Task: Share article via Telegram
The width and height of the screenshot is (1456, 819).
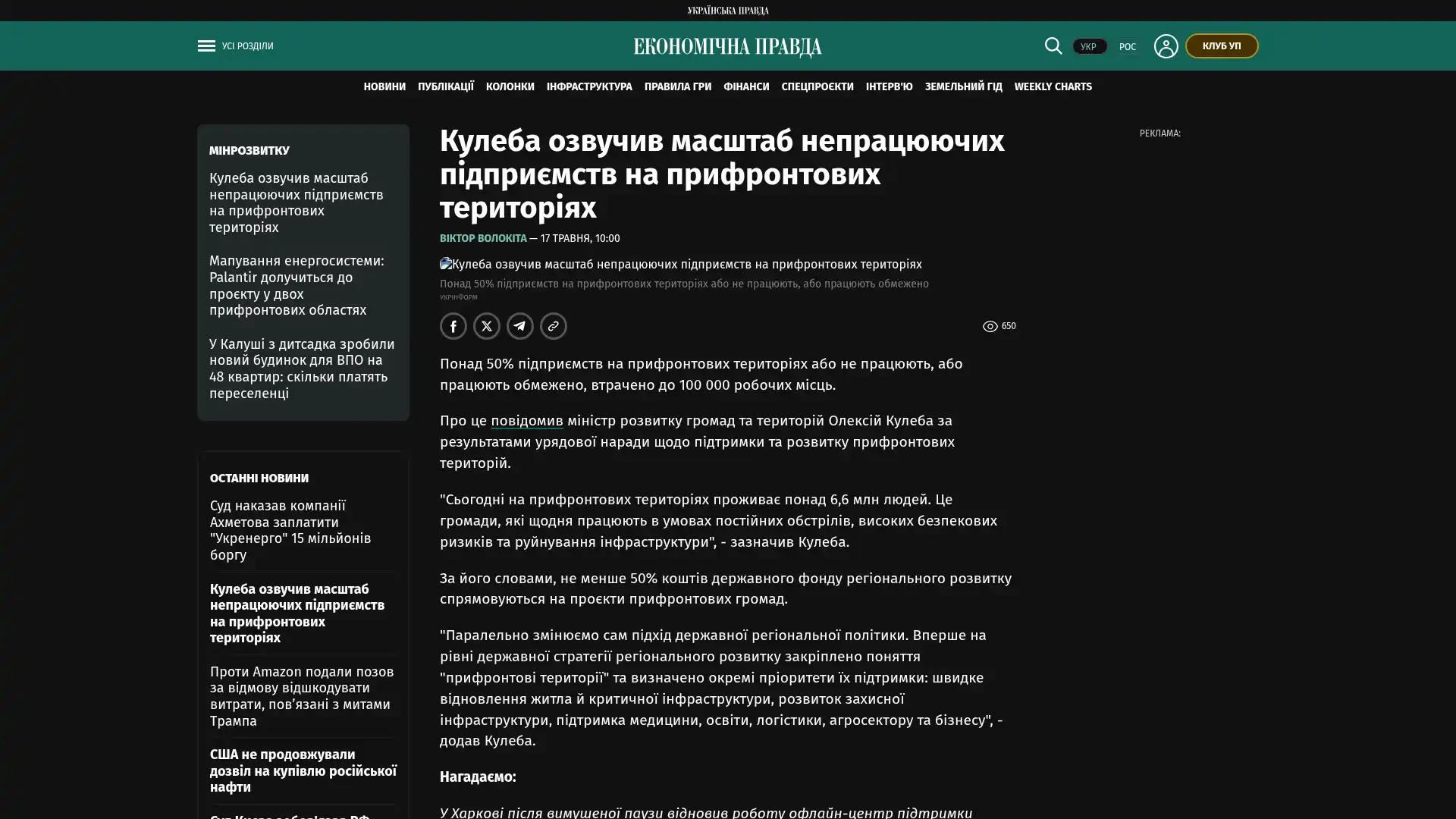Action: [520, 326]
